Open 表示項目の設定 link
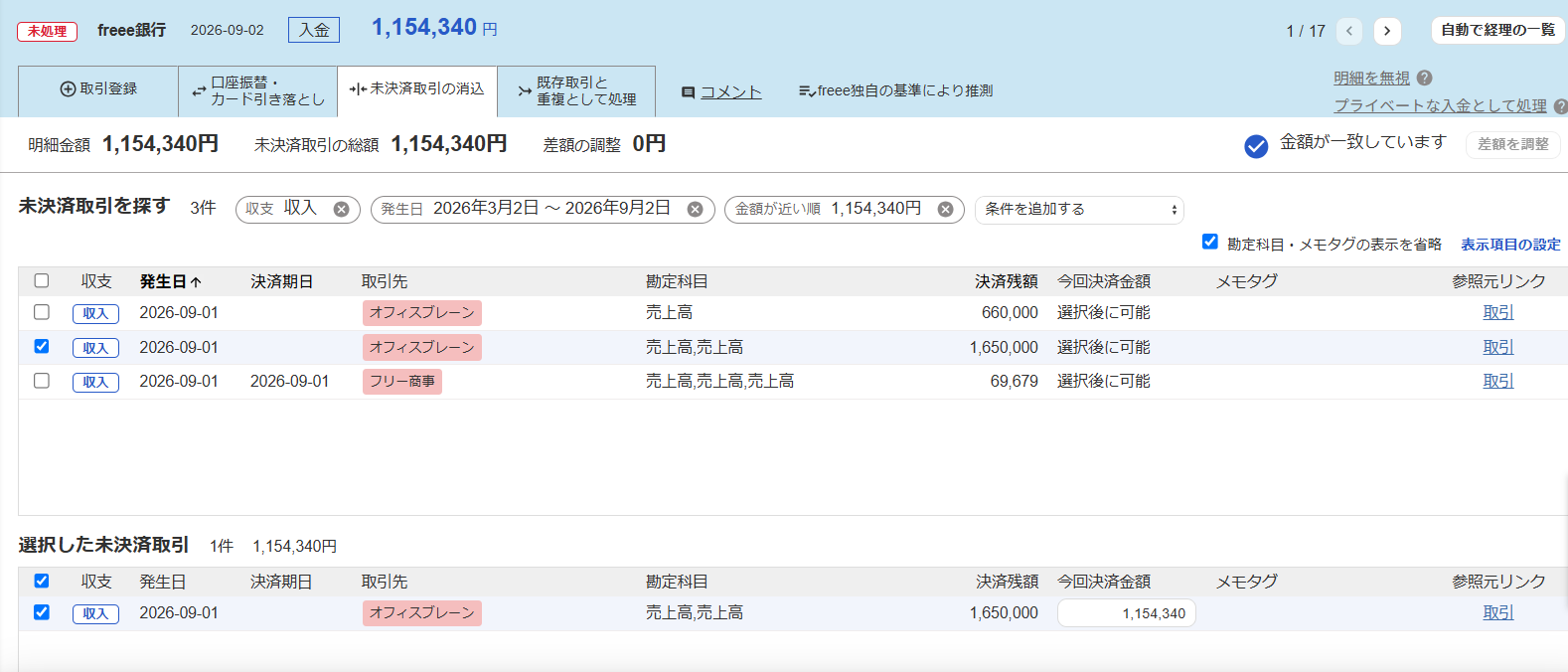 pyautogui.click(x=1510, y=245)
